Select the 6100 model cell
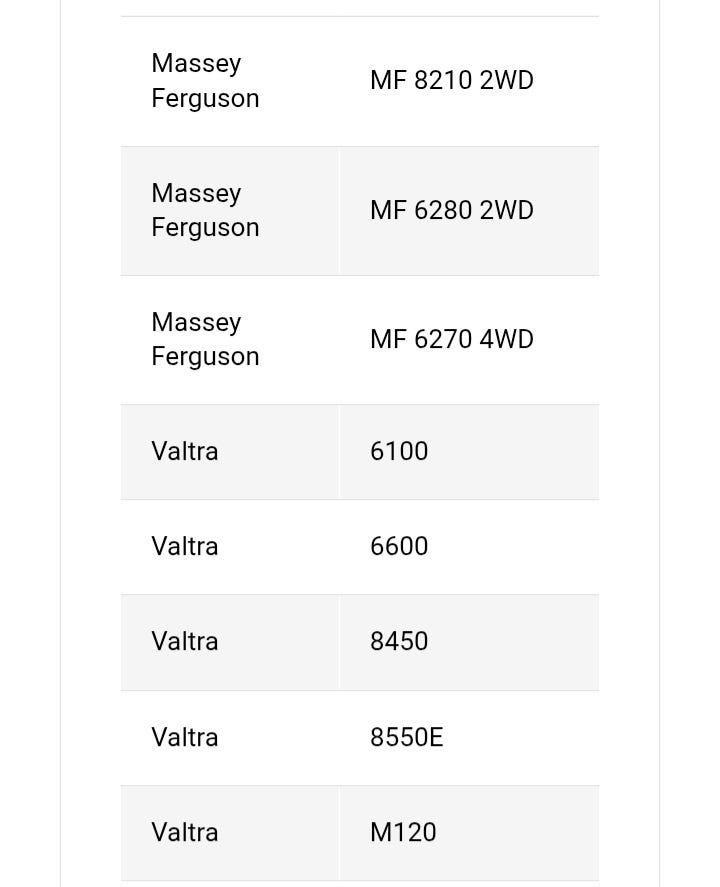This screenshot has width=720, height=887. (399, 451)
